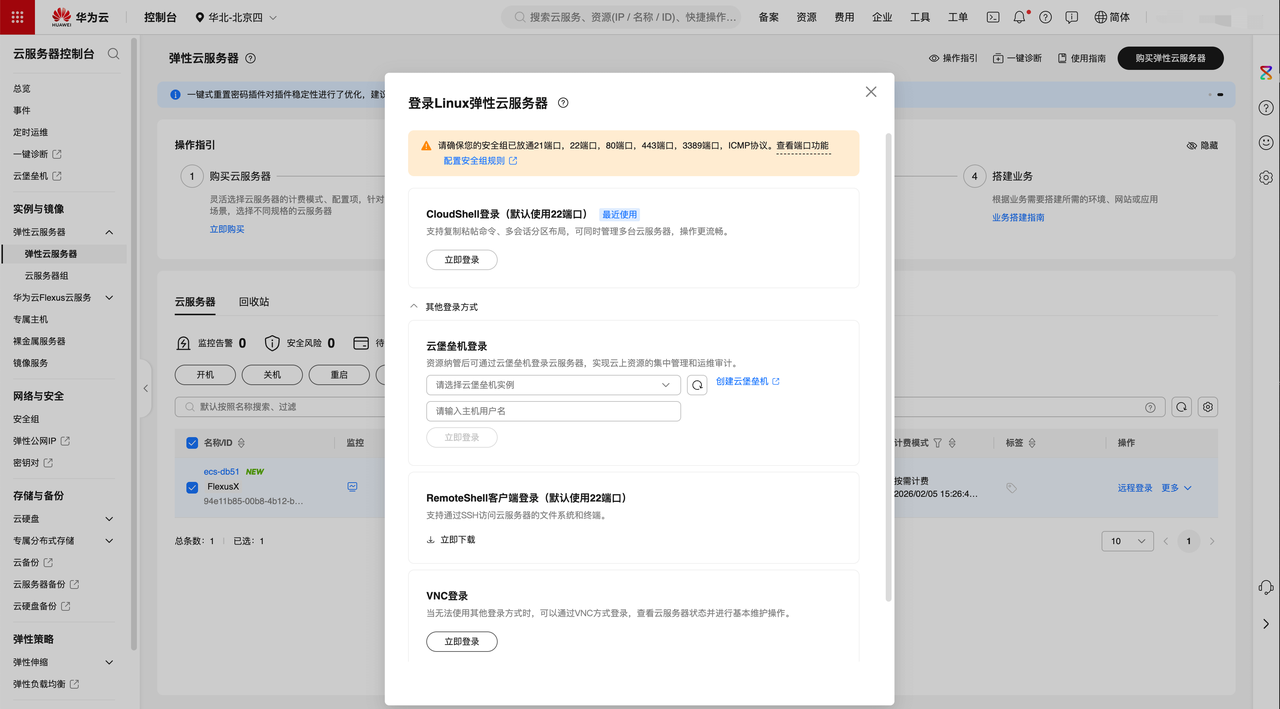
Task: Sort by the 名称/ID column sort icon
Action: click(241, 443)
